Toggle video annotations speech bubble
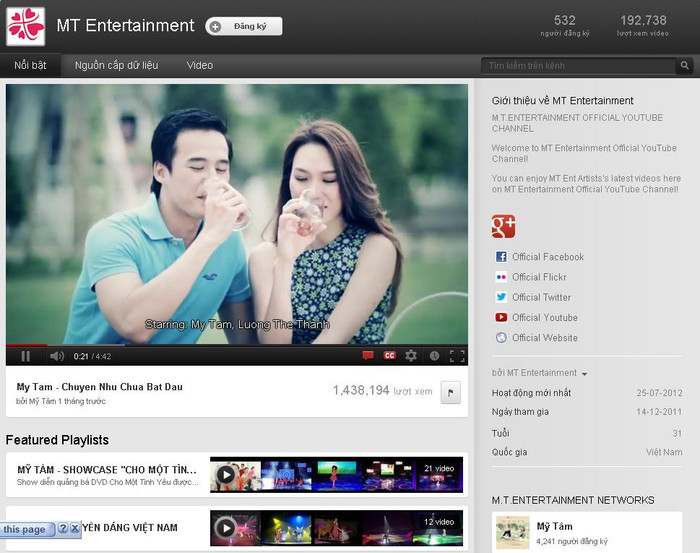 click(368, 356)
